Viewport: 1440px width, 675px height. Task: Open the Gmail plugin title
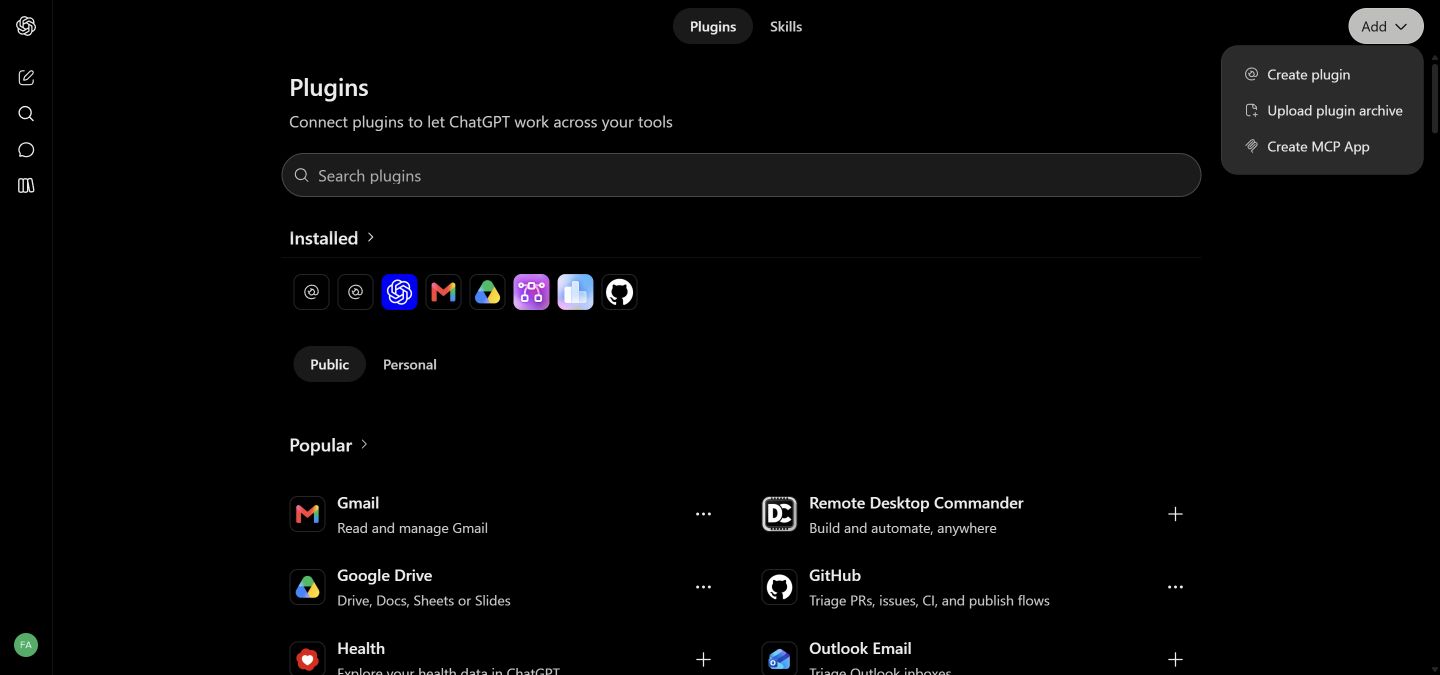358,503
